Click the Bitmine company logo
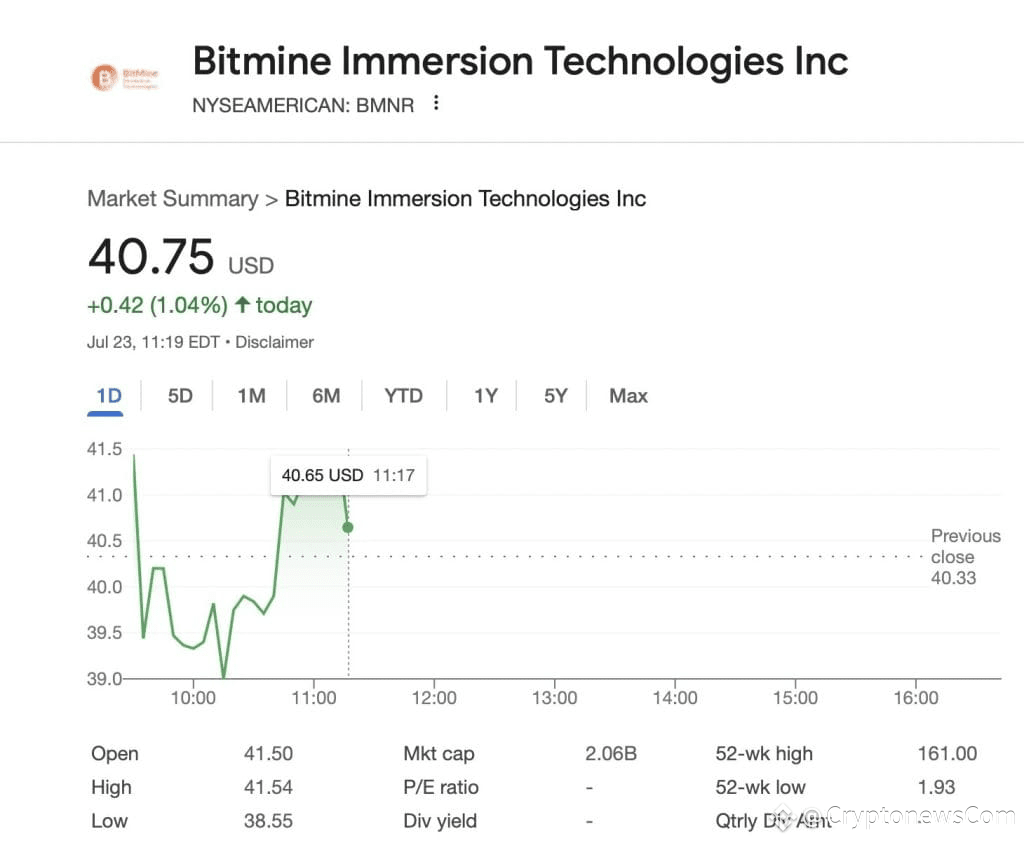 click(124, 78)
